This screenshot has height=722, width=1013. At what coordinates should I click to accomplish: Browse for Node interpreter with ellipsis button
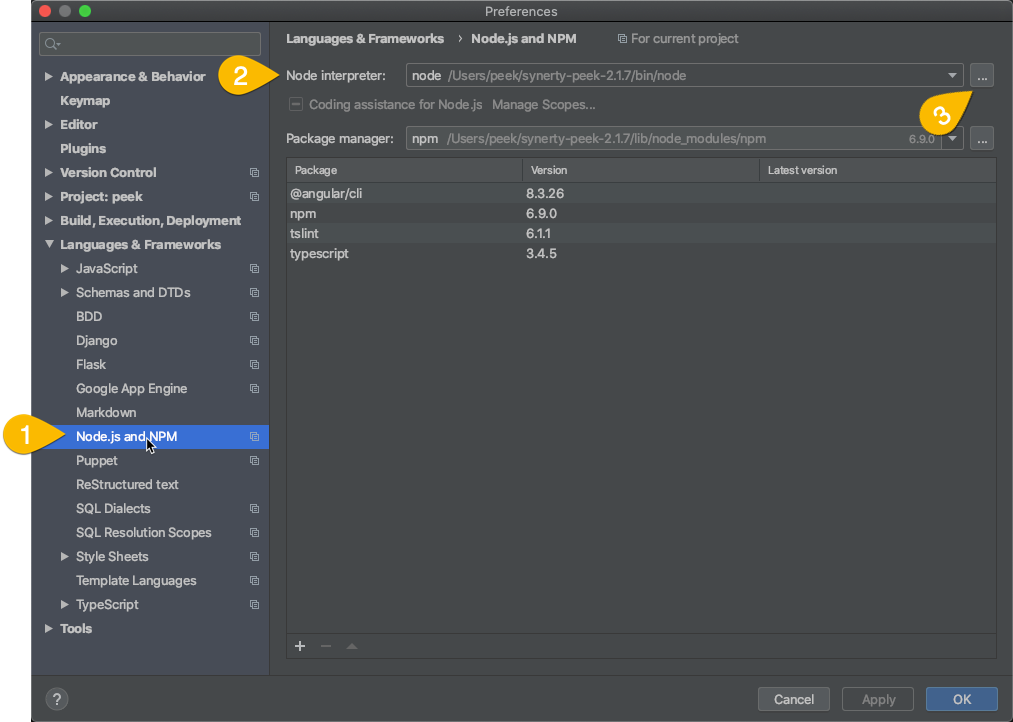982,76
